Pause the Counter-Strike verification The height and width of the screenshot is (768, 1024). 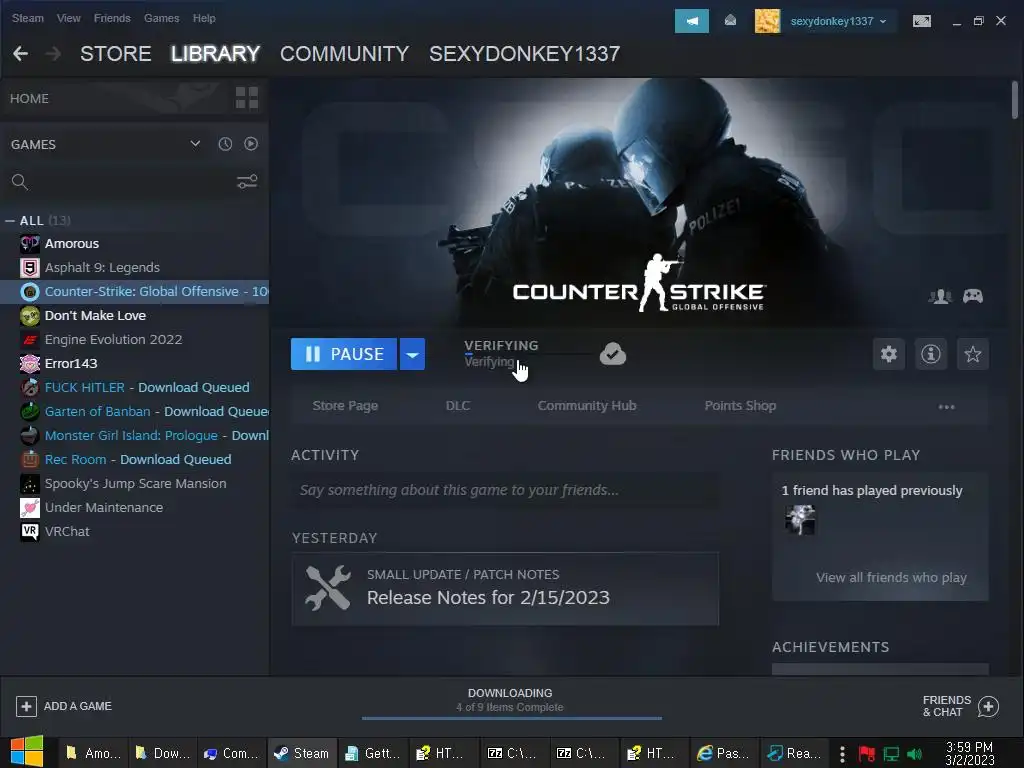[344, 354]
